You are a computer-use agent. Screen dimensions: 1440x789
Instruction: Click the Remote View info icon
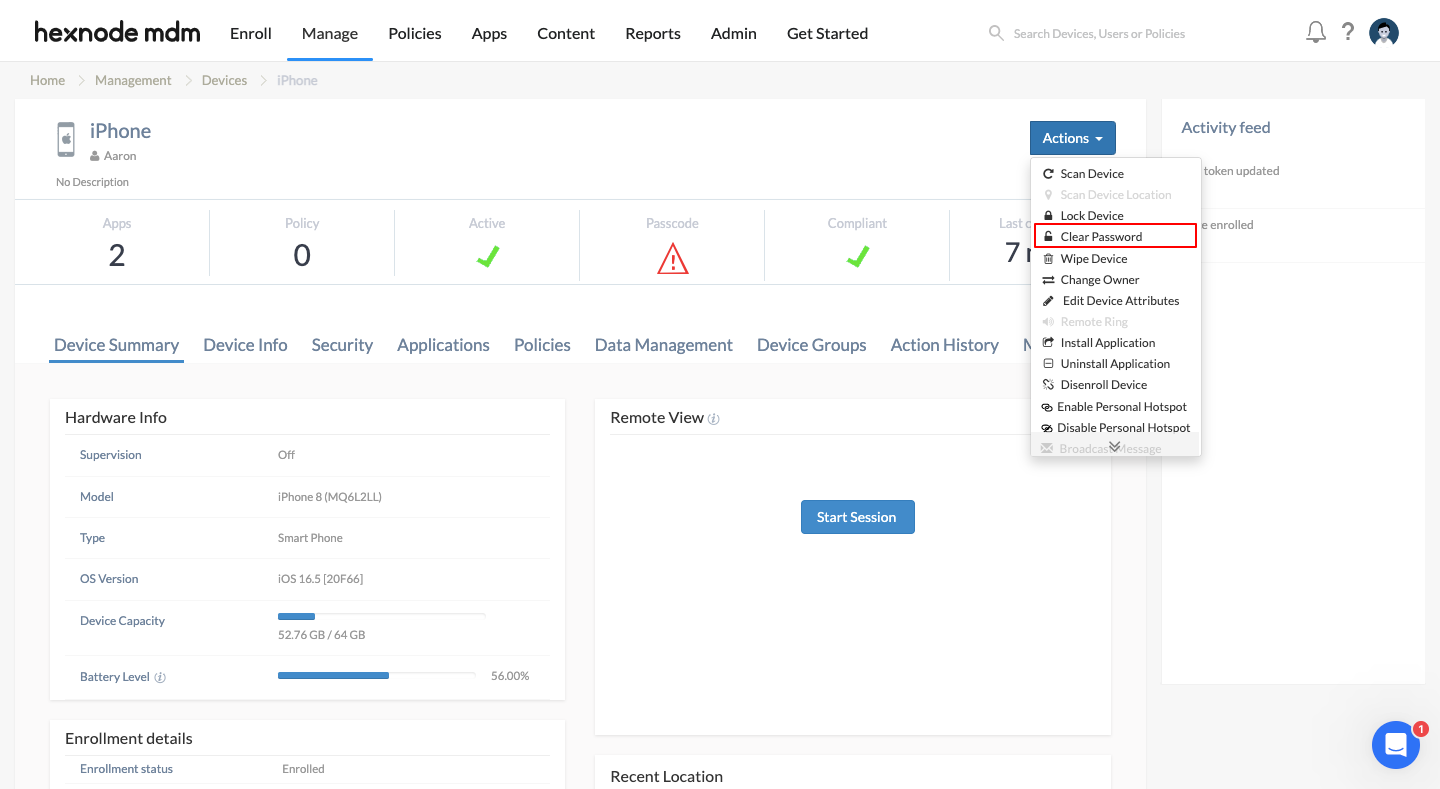714,419
